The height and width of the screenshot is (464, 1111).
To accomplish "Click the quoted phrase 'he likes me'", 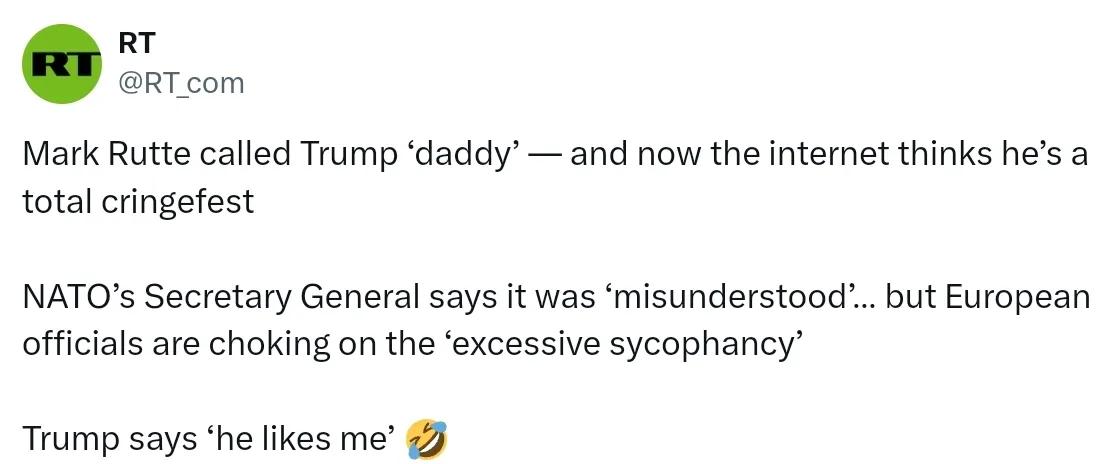I will click(302, 439).
